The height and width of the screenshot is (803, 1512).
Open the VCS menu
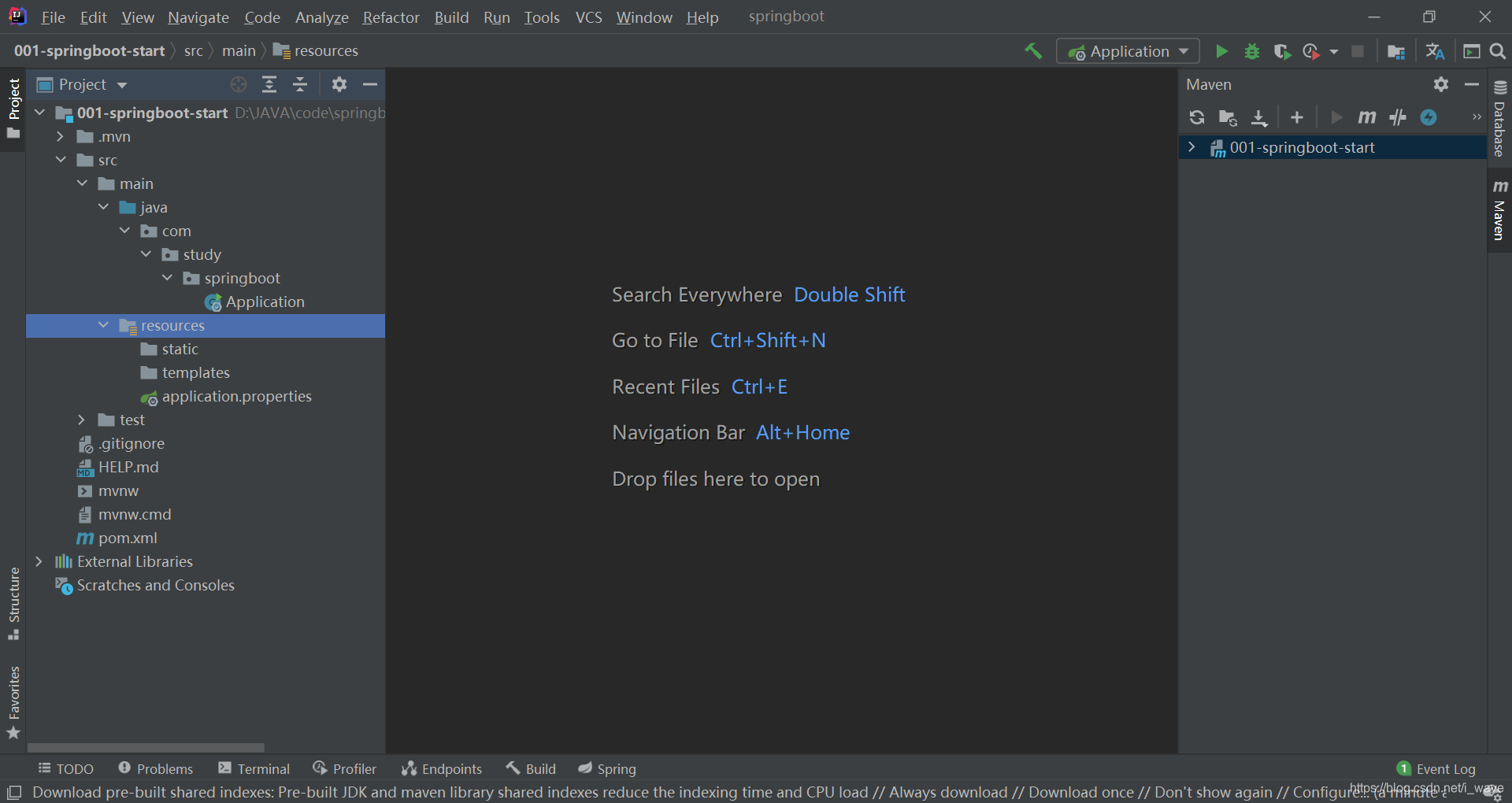(x=588, y=17)
